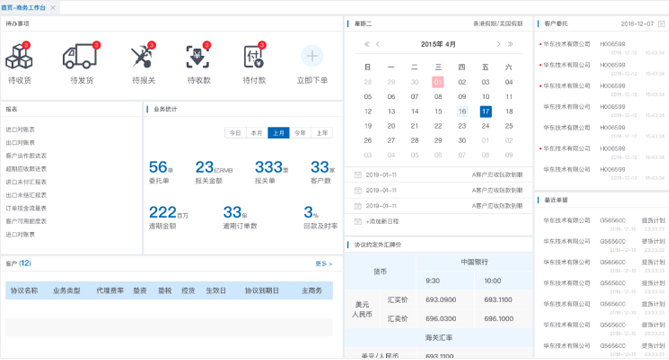Open the 待发货 truck icon
This screenshot has width=669, height=360.
[x=80, y=57]
